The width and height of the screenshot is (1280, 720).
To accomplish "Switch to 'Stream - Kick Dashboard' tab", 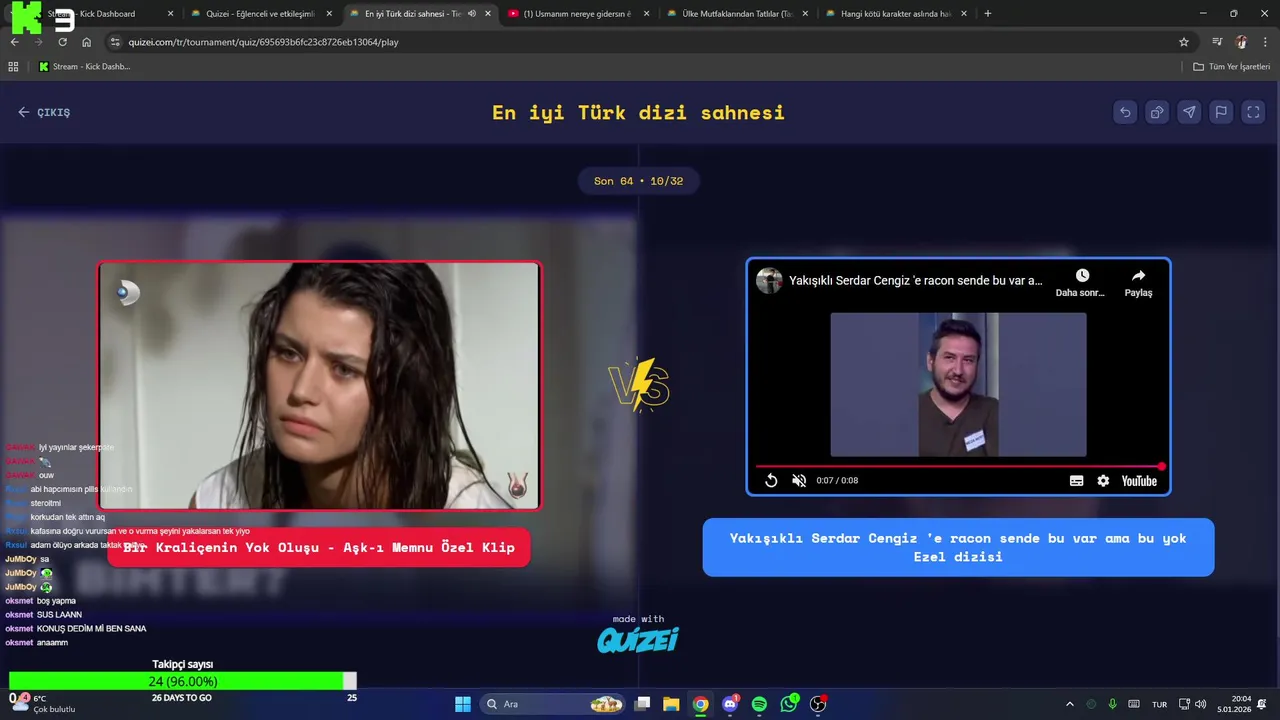I will (98, 14).
